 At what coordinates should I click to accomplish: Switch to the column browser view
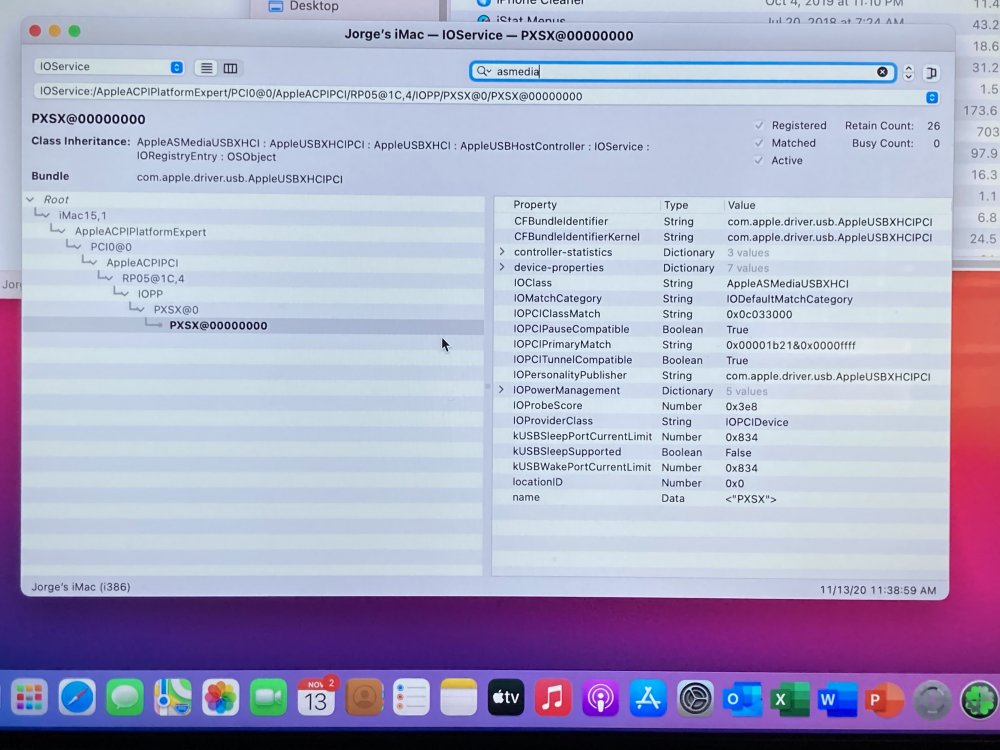click(230, 68)
